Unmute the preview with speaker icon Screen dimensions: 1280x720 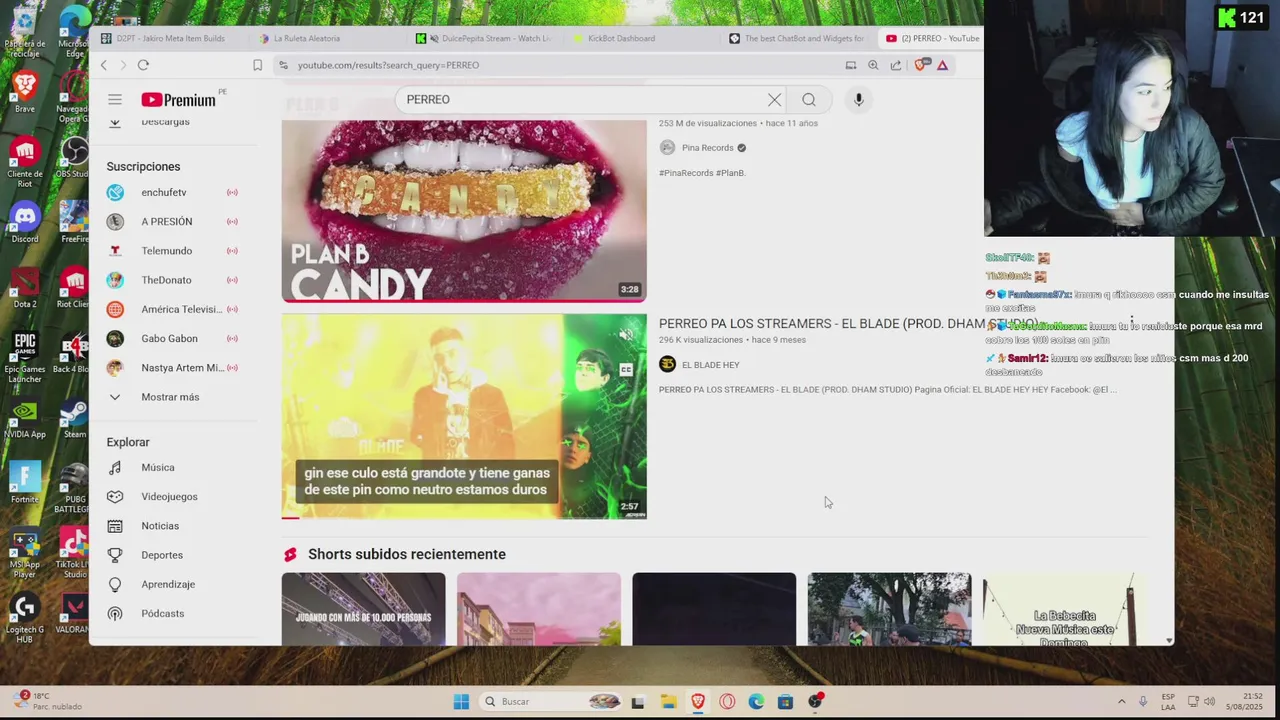pos(626,334)
